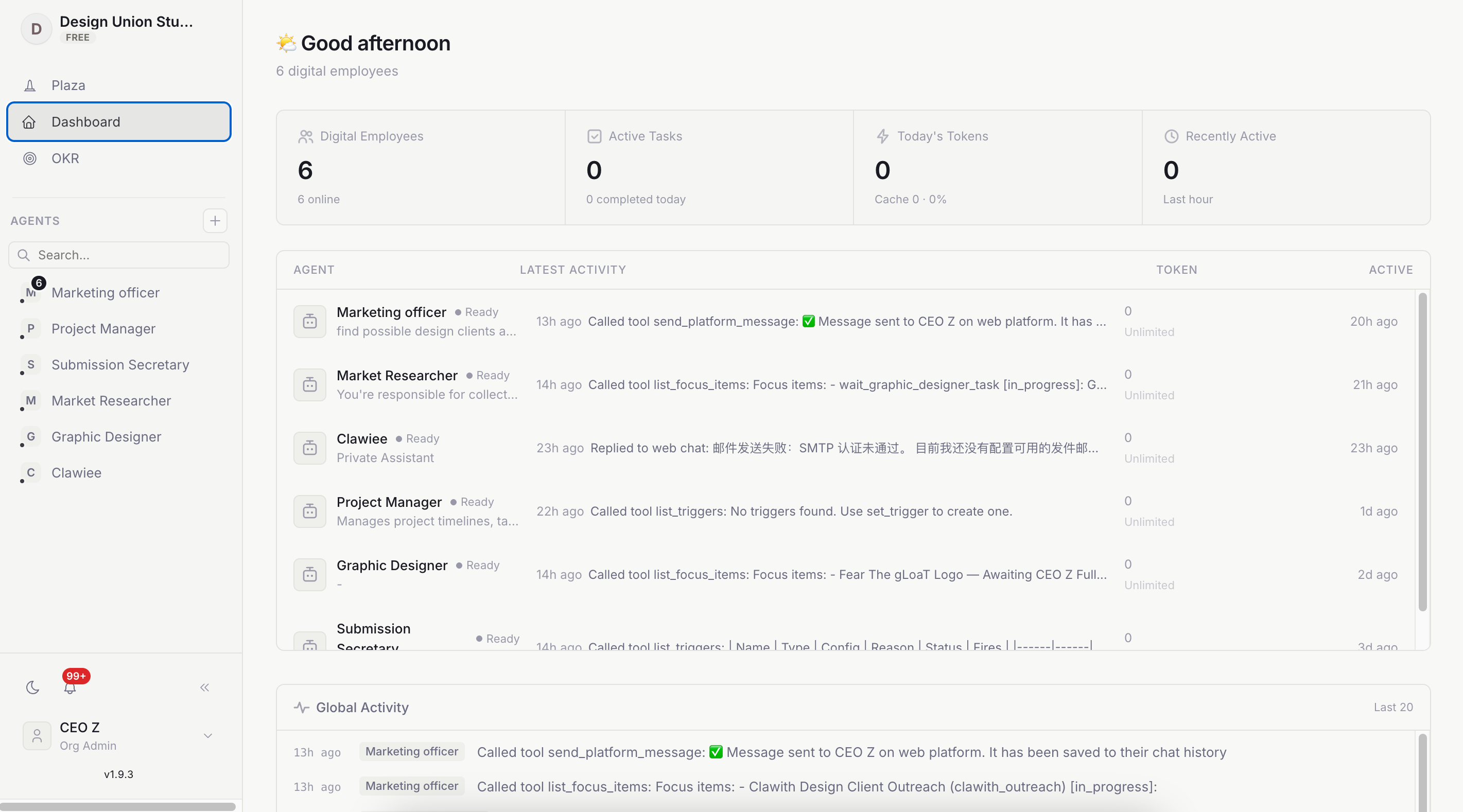Collapse the sidebar with double chevron

click(x=205, y=687)
